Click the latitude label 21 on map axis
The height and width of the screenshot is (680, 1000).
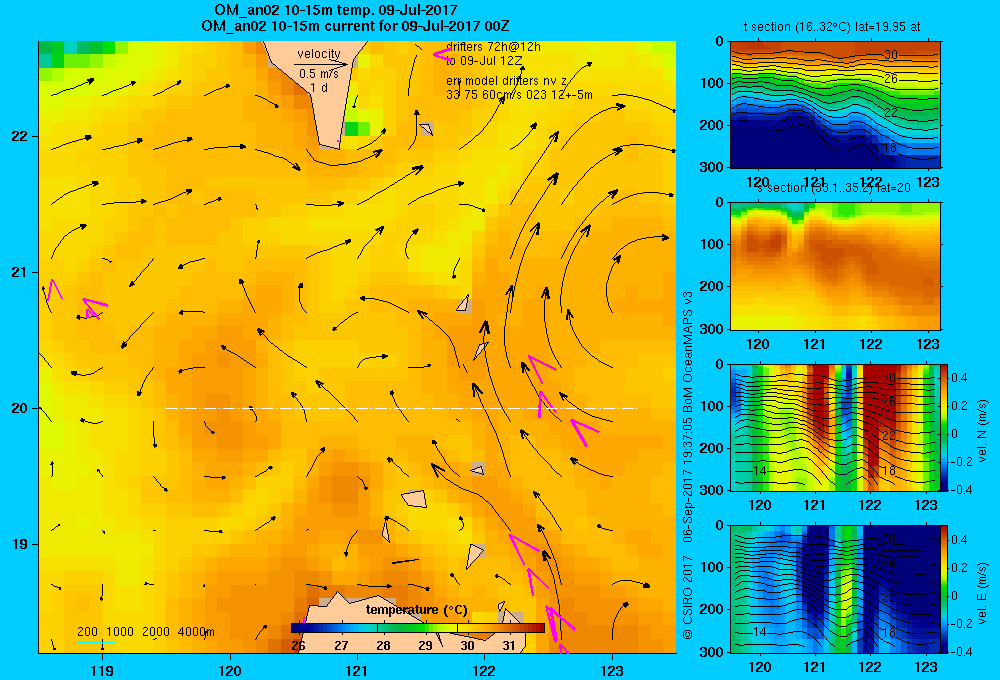[19, 272]
